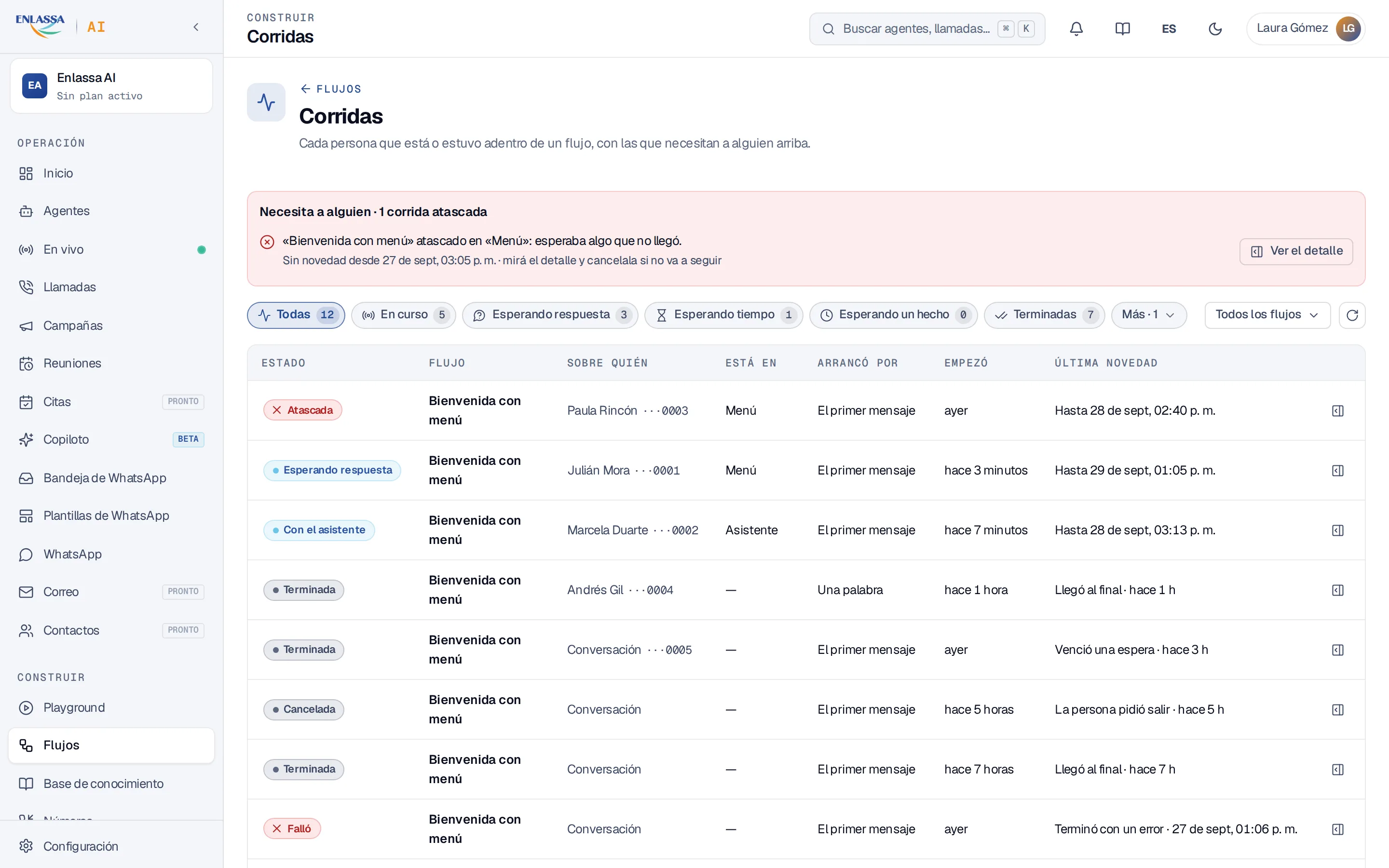Refresh the runs list
Screen dimensions: 1389x868
click(1352, 315)
